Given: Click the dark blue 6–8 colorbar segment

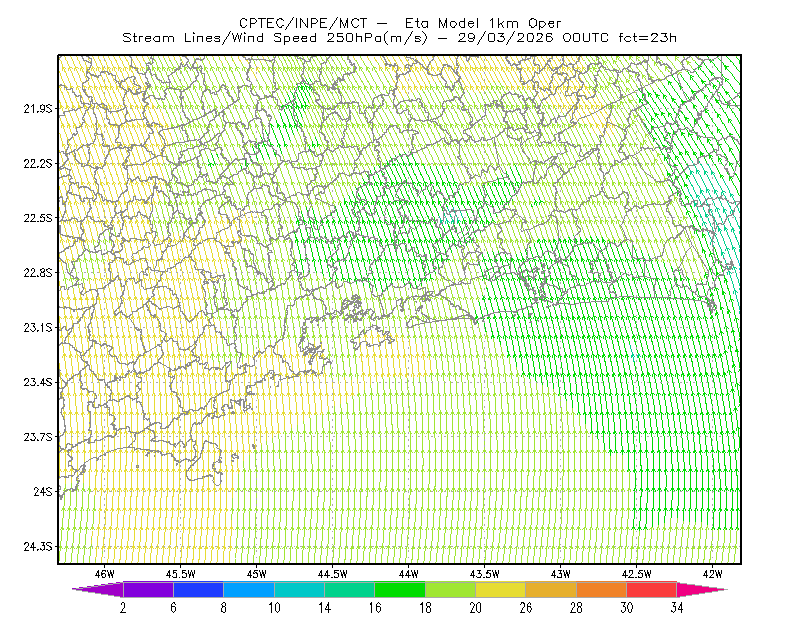Looking at the screenshot, I should [198, 589].
